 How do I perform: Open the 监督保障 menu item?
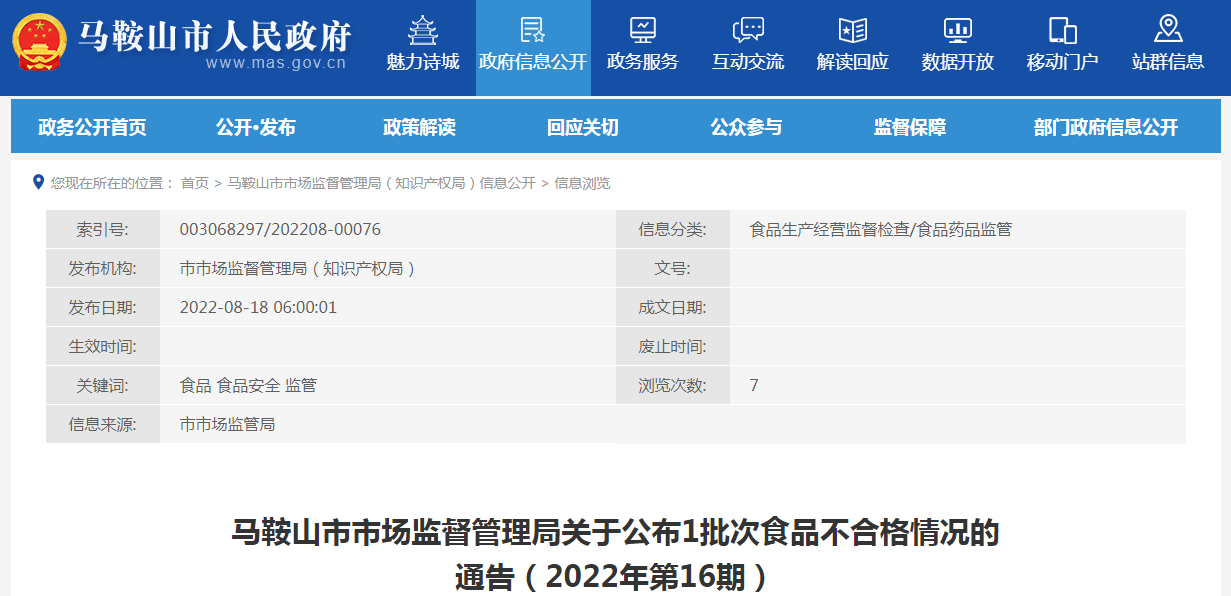(910, 127)
